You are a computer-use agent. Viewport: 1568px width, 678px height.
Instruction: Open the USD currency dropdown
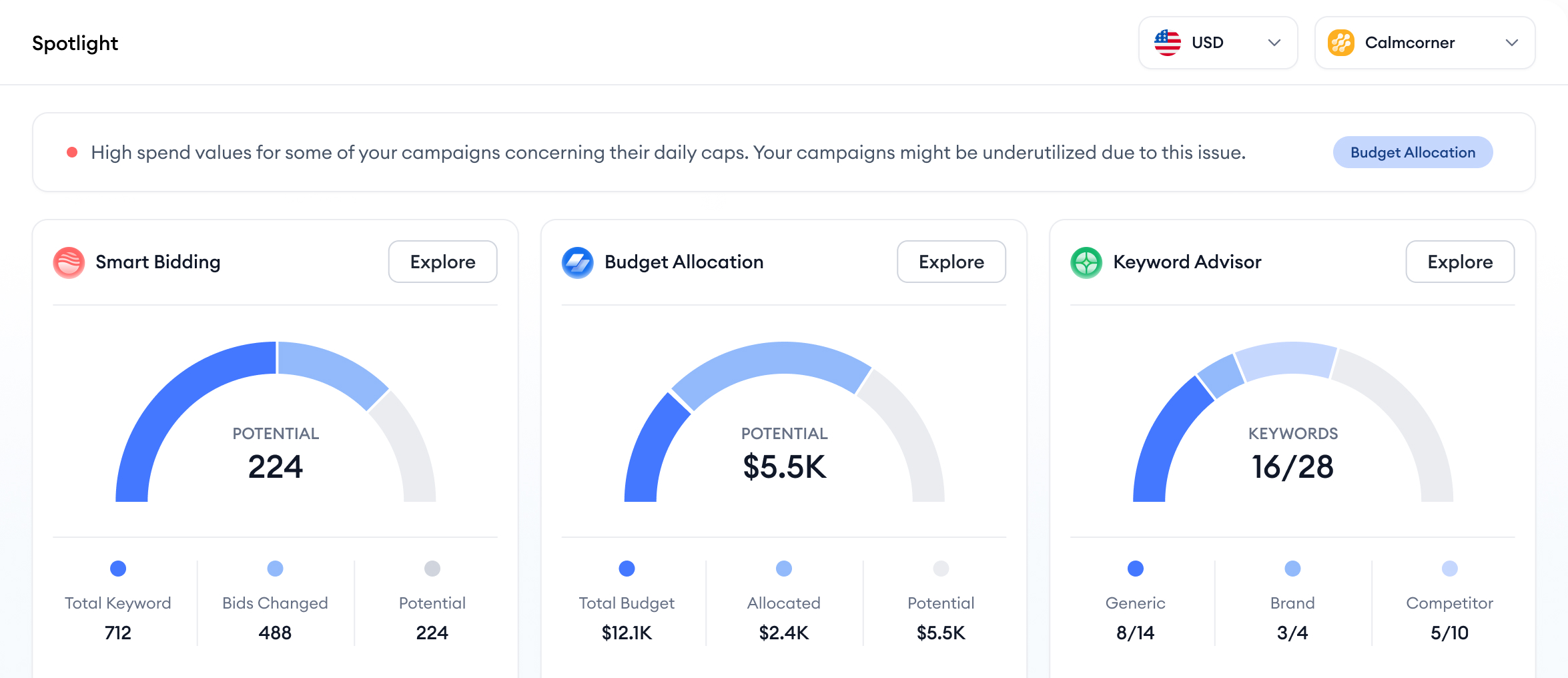1218,43
